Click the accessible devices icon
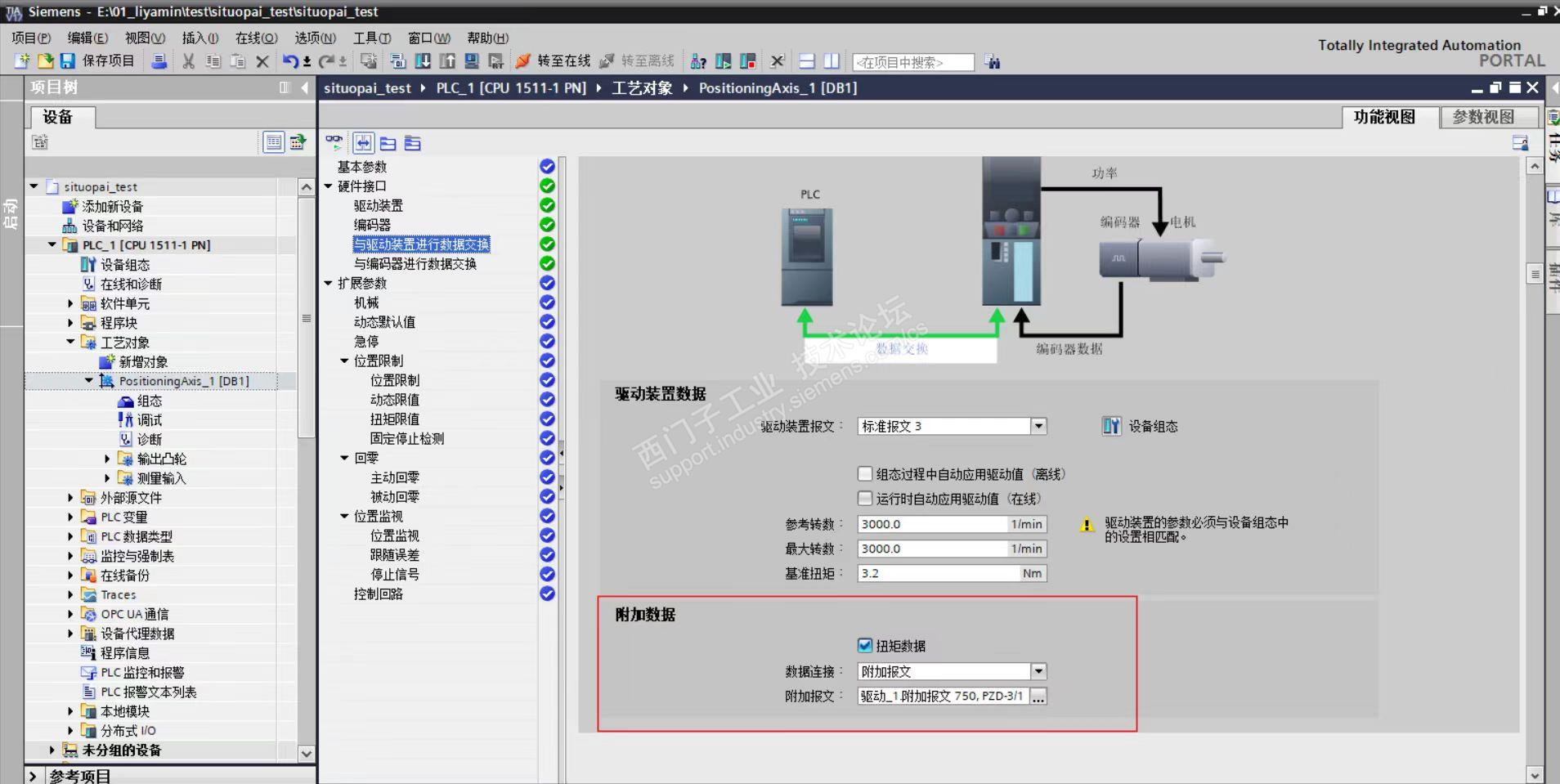This screenshot has height=784, width=1560. tap(698, 61)
